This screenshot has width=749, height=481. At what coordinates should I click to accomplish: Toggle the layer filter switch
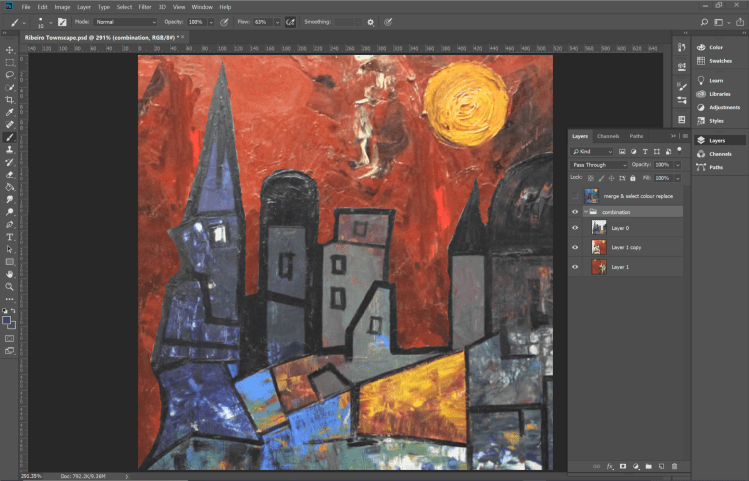(x=679, y=150)
